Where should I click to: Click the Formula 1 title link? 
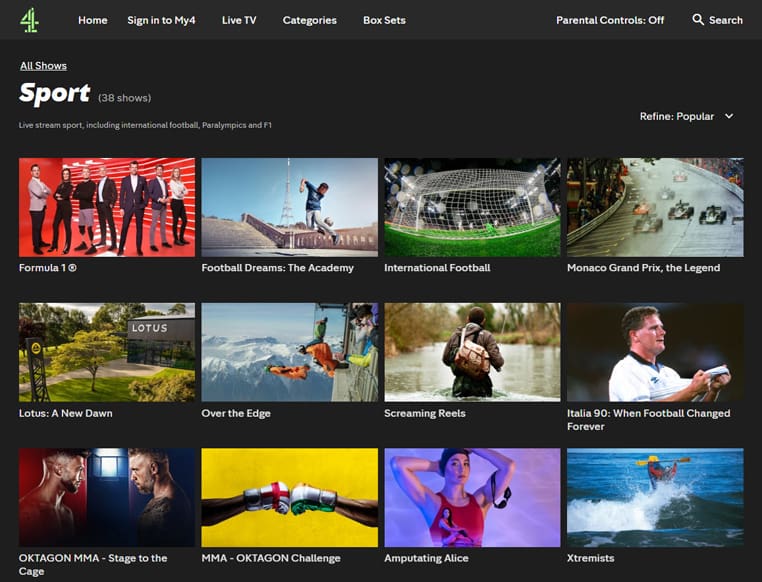[x=48, y=268]
